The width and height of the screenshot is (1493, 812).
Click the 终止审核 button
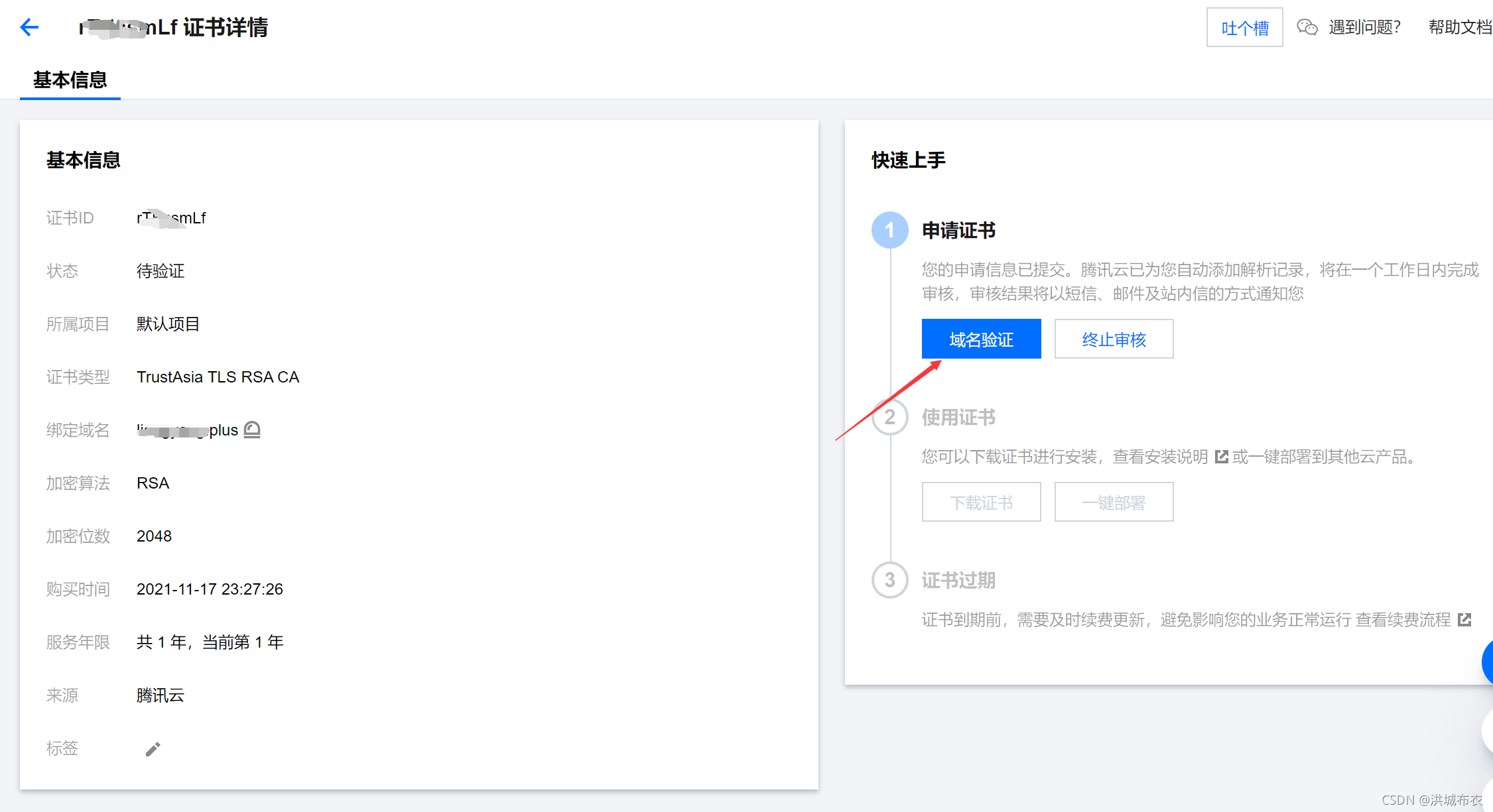click(1114, 339)
